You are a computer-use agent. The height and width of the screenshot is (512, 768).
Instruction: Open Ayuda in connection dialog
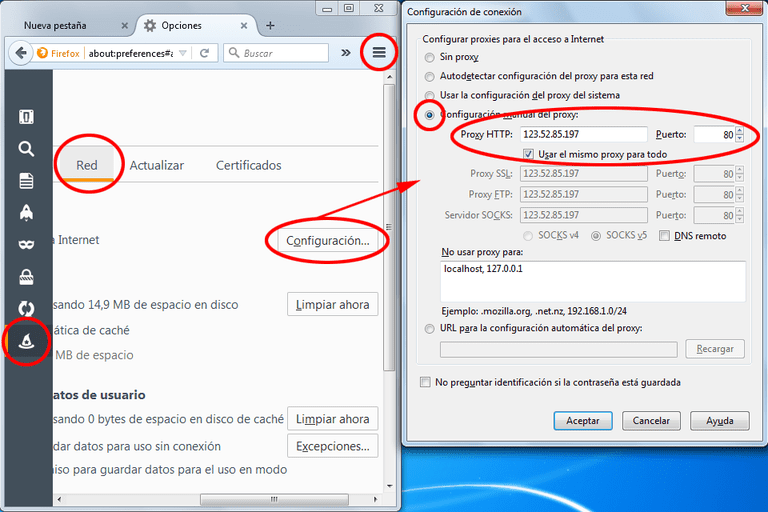(x=720, y=421)
